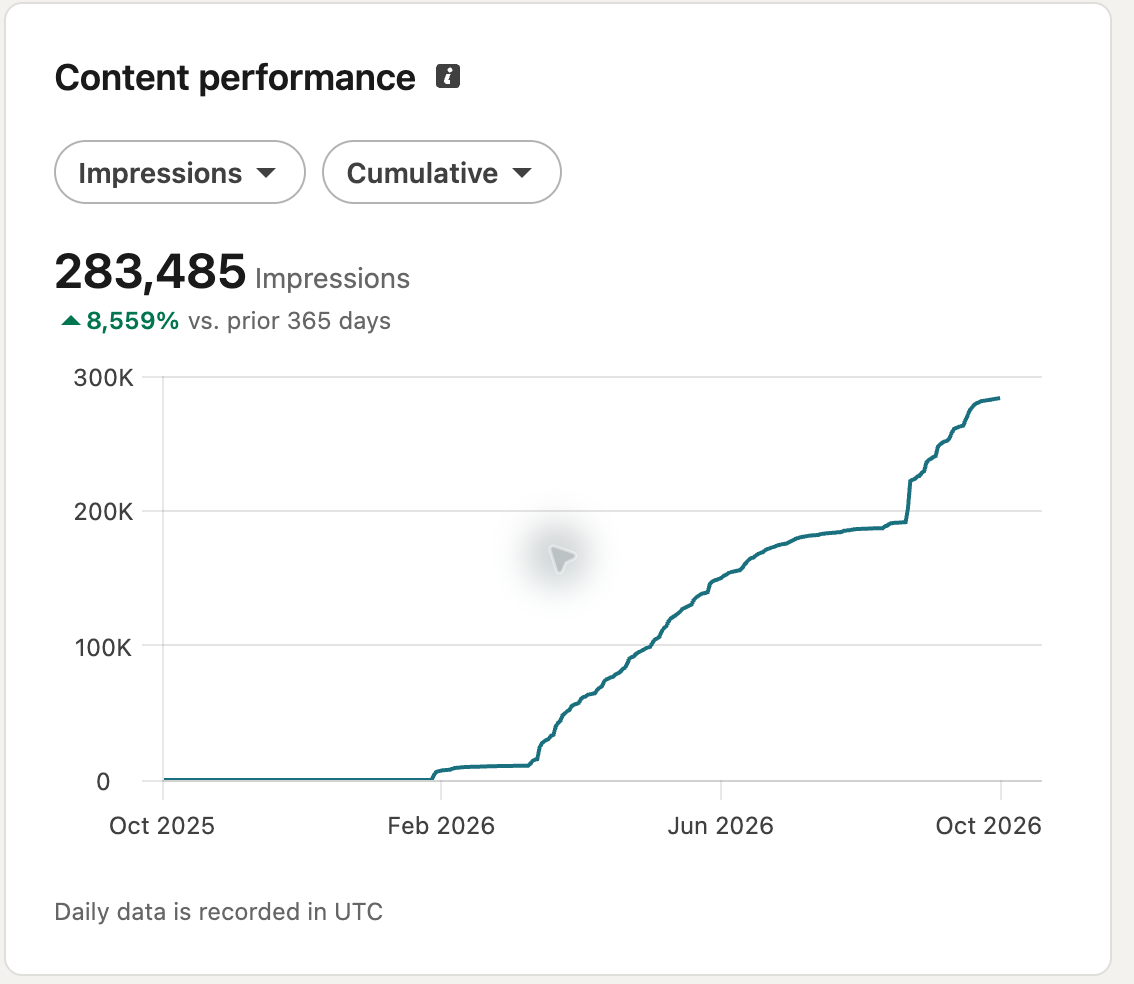Click the 100K y-axis label
1134x984 pixels.
pyautogui.click(x=103, y=648)
